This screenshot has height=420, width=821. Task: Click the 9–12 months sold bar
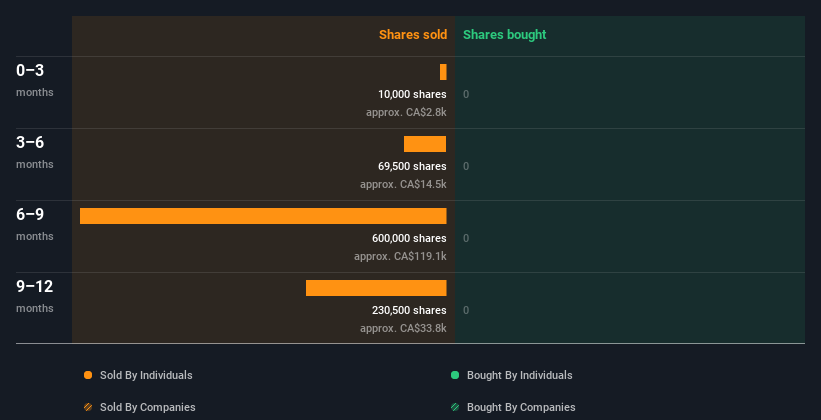pyautogui.click(x=376, y=288)
